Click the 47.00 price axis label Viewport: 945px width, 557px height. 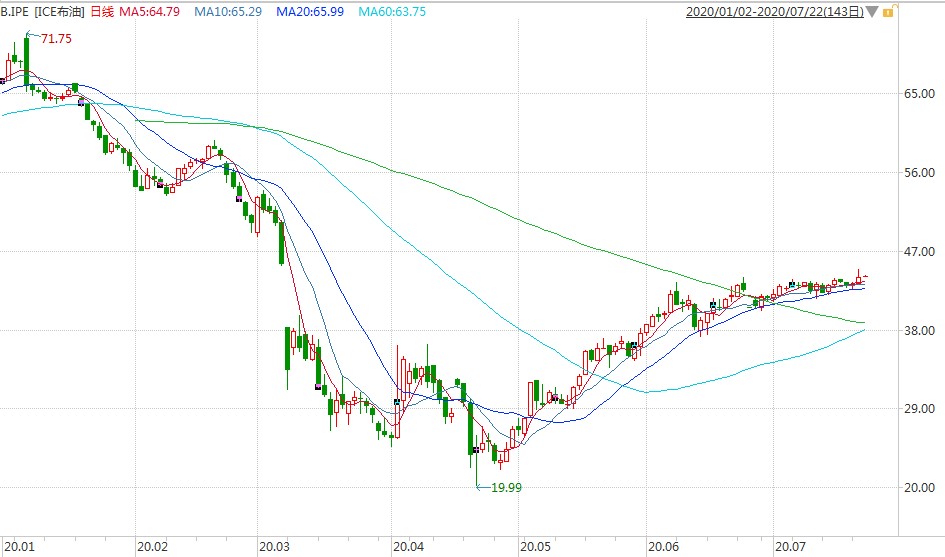click(x=919, y=251)
